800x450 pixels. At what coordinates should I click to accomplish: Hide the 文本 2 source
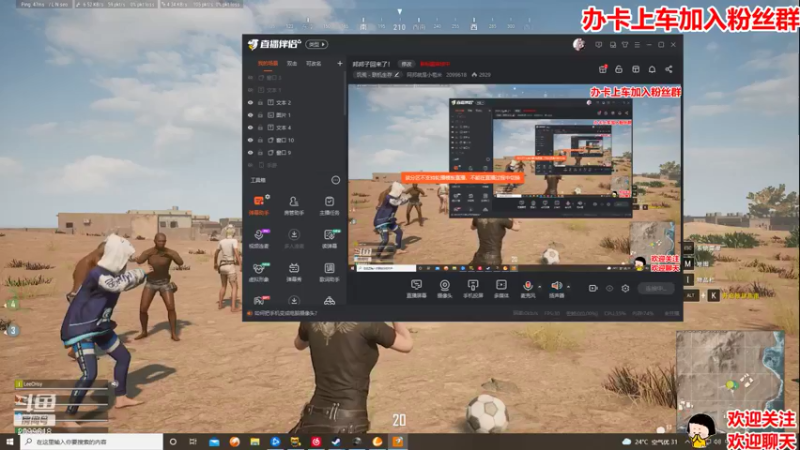tap(251, 103)
